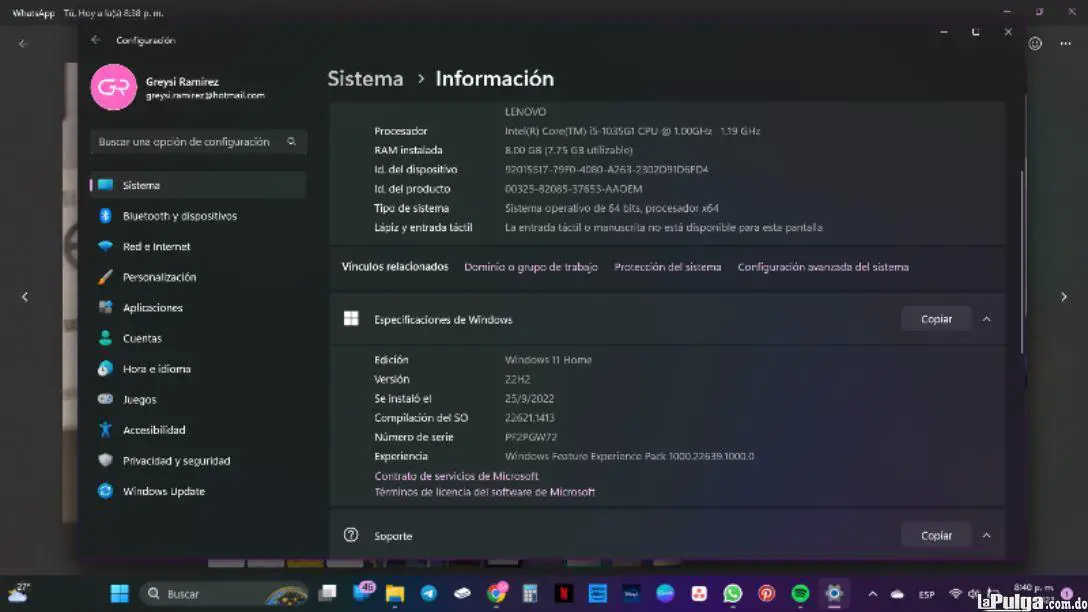Focus the Buscar una opción de configuración field
Image resolution: width=1088 pixels, height=612 pixels.
coord(198,142)
